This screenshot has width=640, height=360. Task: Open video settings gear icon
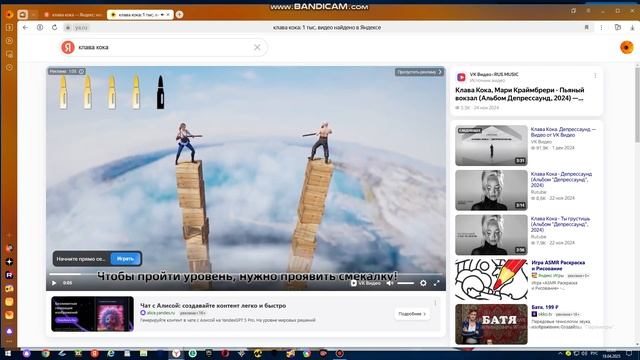[x=423, y=283]
